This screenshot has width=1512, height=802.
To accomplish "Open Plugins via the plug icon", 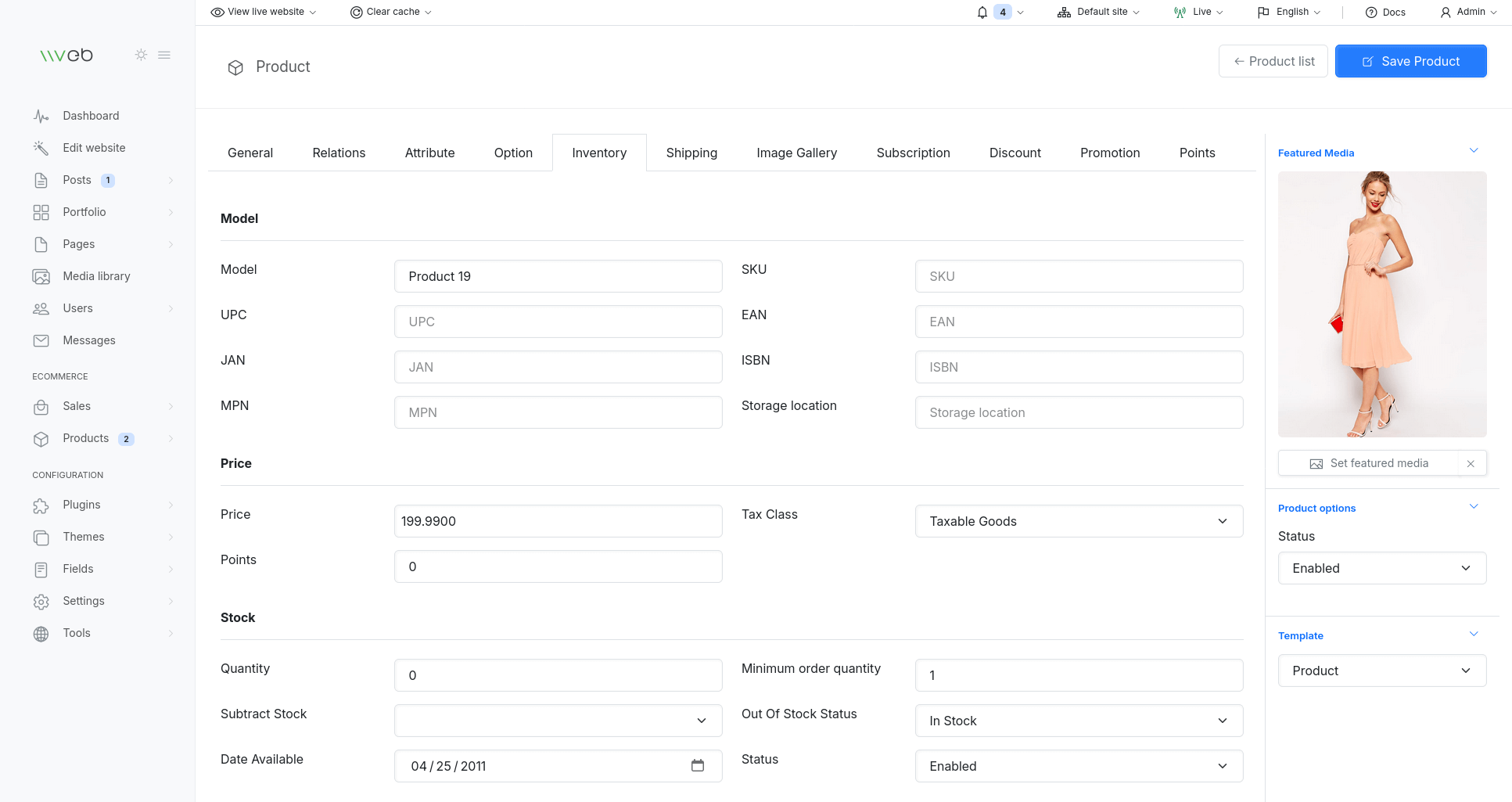I will [41, 505].
